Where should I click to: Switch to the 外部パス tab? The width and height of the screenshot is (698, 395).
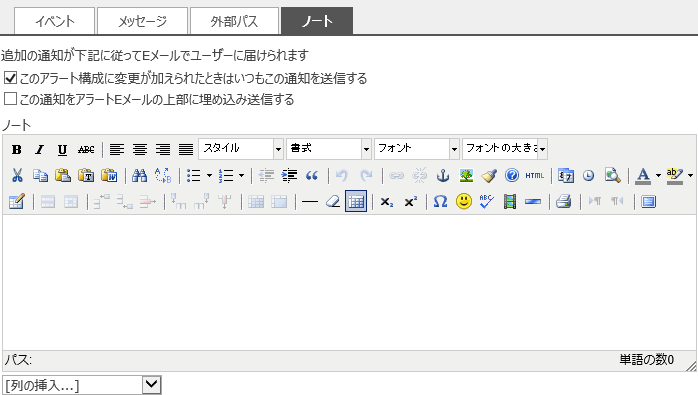coord(234,21)
